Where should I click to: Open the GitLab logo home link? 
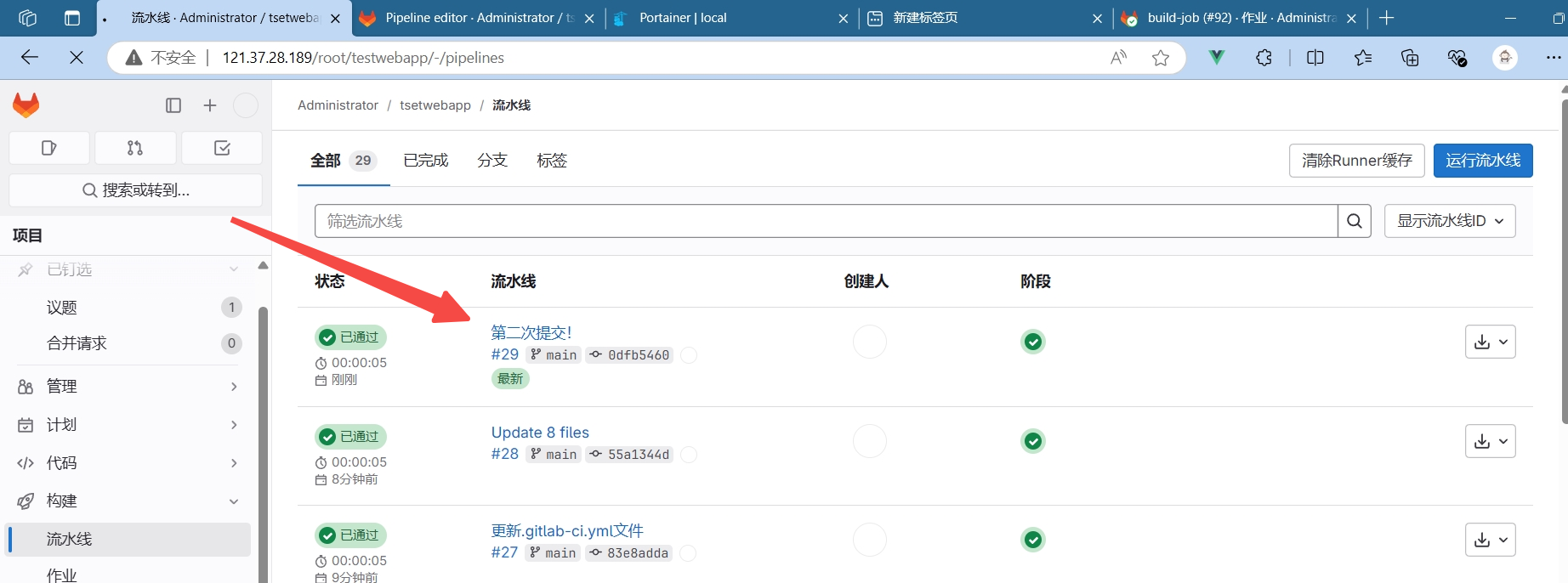[26, 105]
